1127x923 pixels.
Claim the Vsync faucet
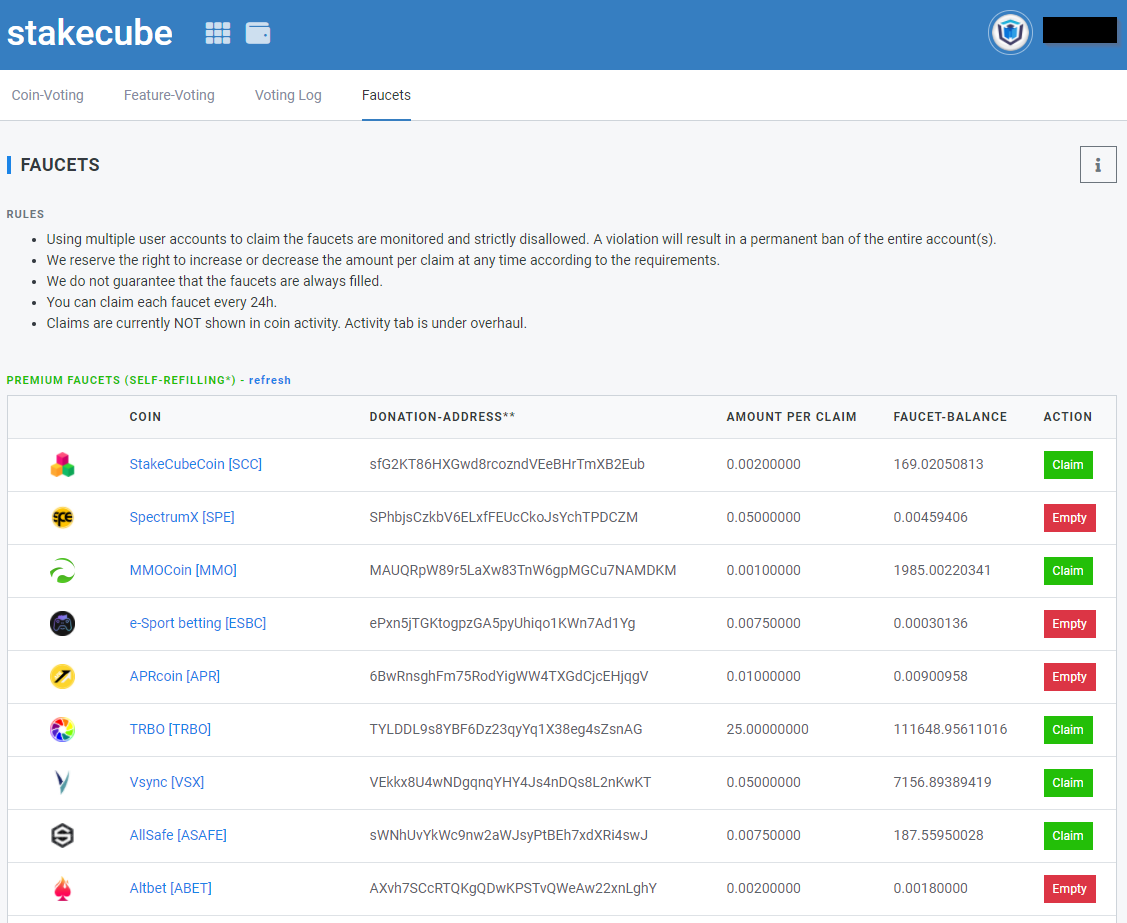point(1068,783)
